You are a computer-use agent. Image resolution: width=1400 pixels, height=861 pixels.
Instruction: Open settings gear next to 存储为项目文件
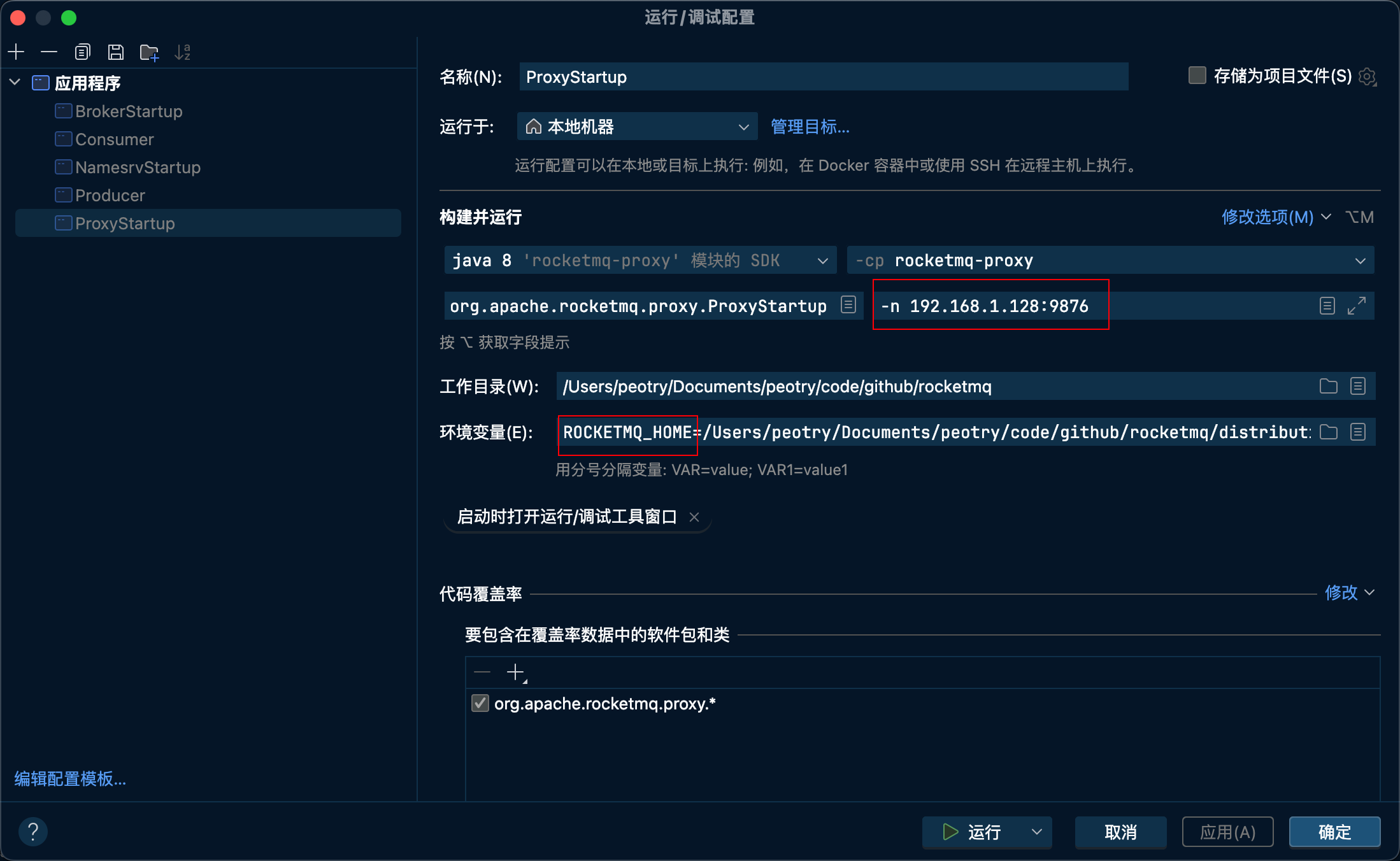tap(1368, 77)
